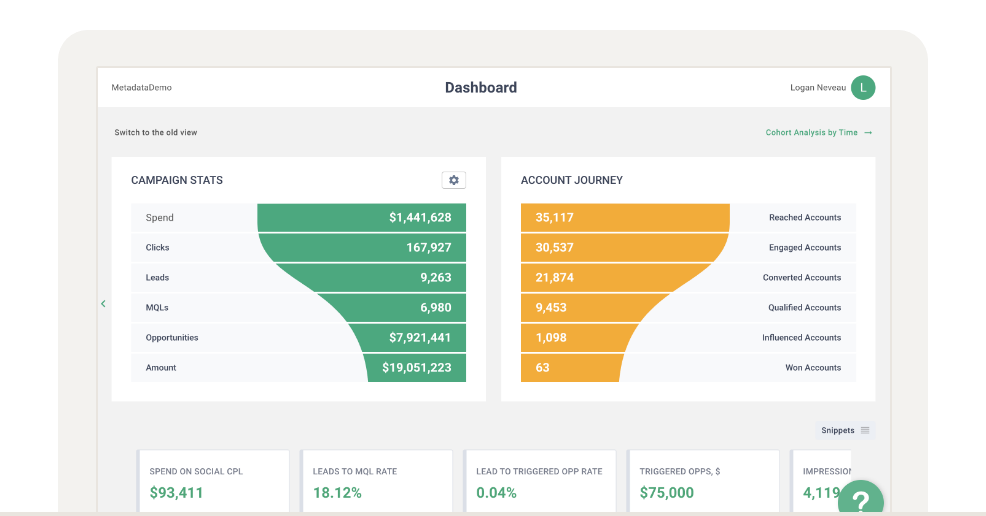
Task: Click ACCOUNT JOURNEY panel heading
Action: (572, 180)
